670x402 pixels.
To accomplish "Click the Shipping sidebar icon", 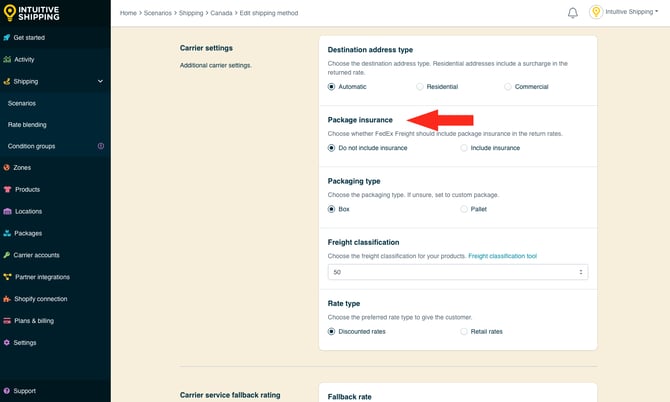I will coord(7,81).
